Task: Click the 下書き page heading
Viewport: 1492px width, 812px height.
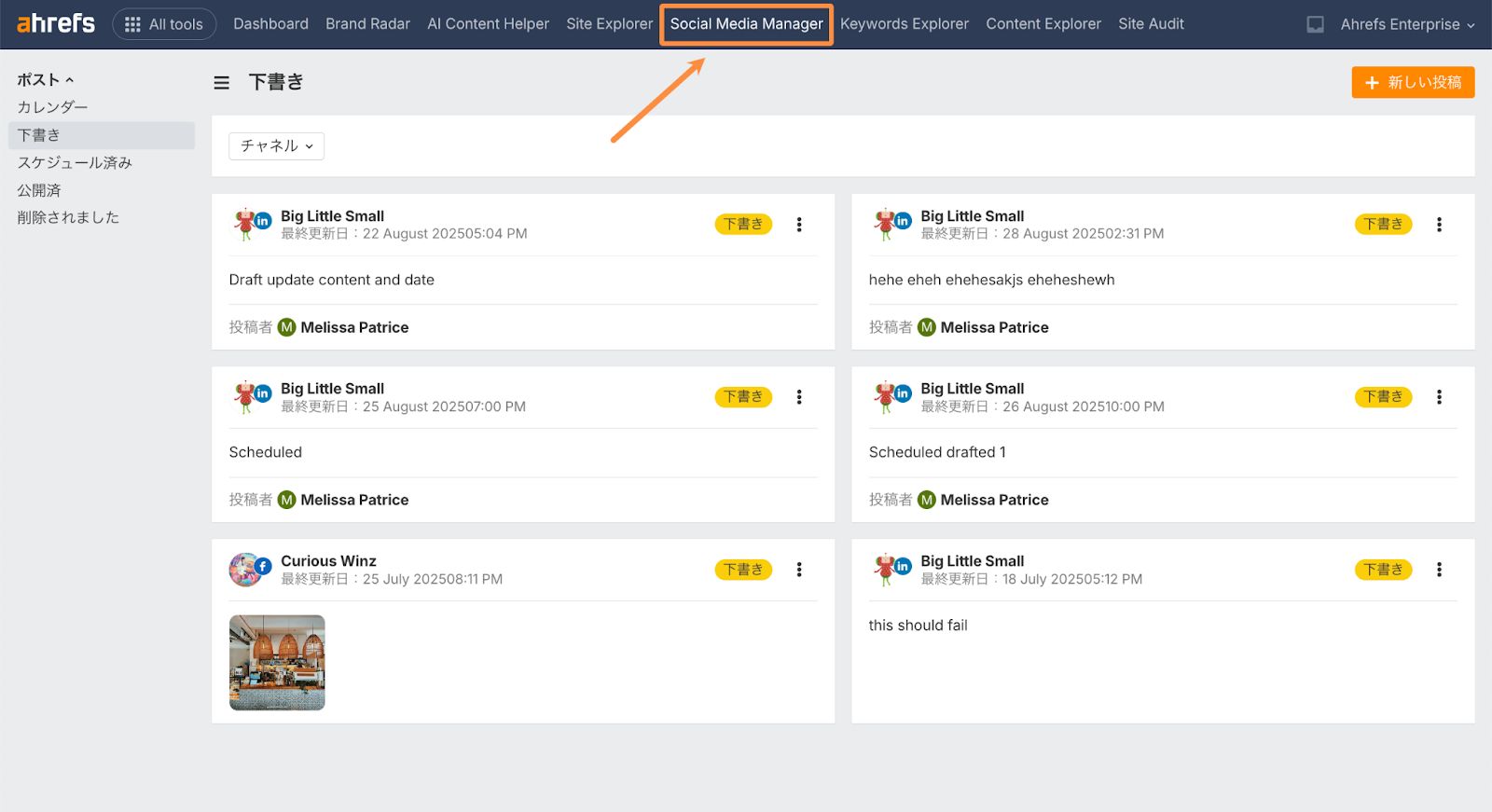Action: click(x=276, y=82)
